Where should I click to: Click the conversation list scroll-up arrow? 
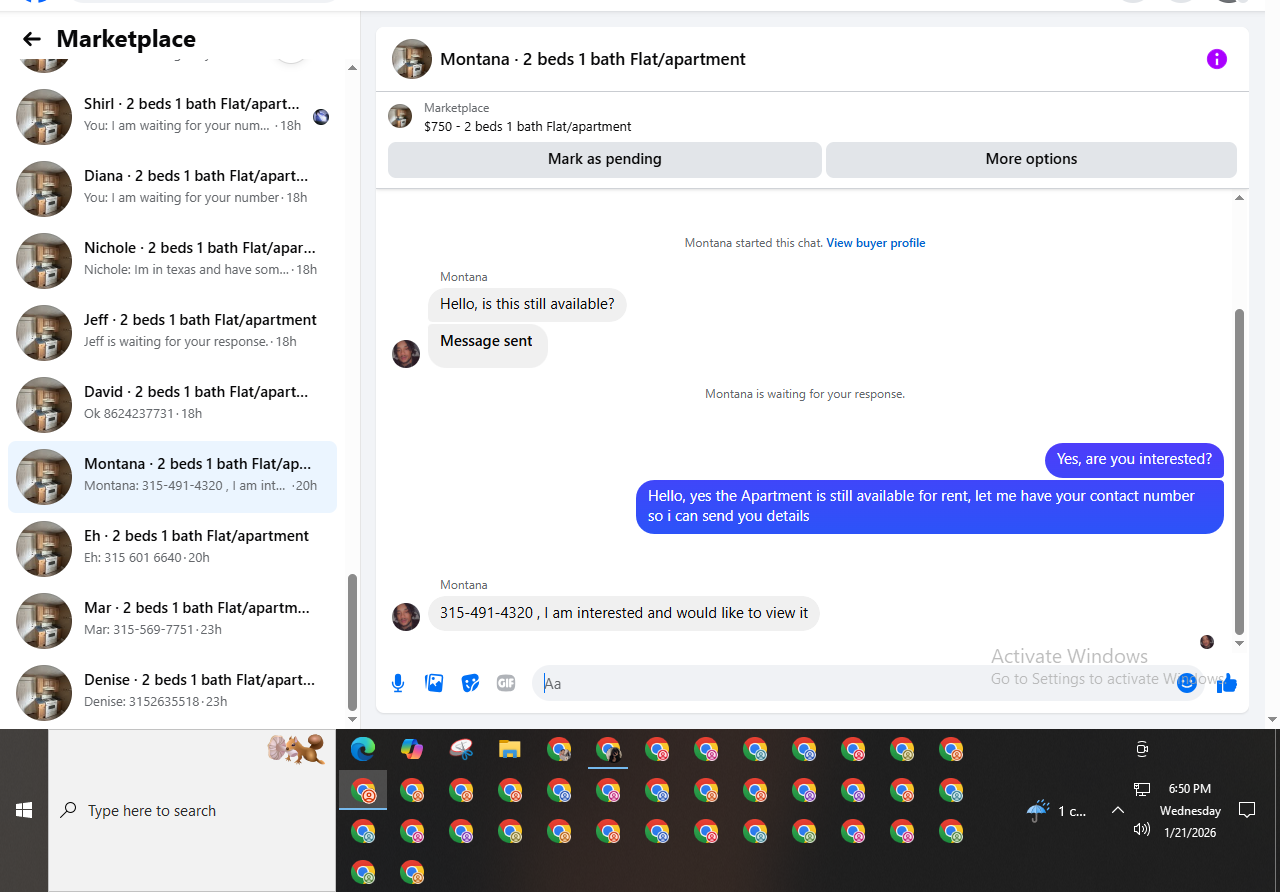[x=352, y=68]
